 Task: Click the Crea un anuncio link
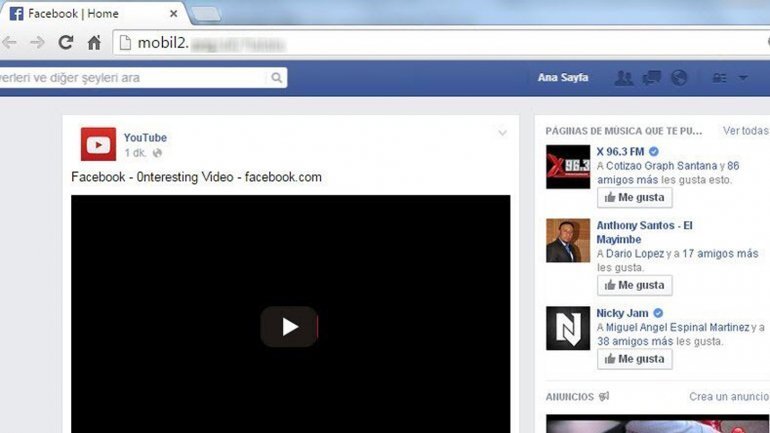click(729, 396)
